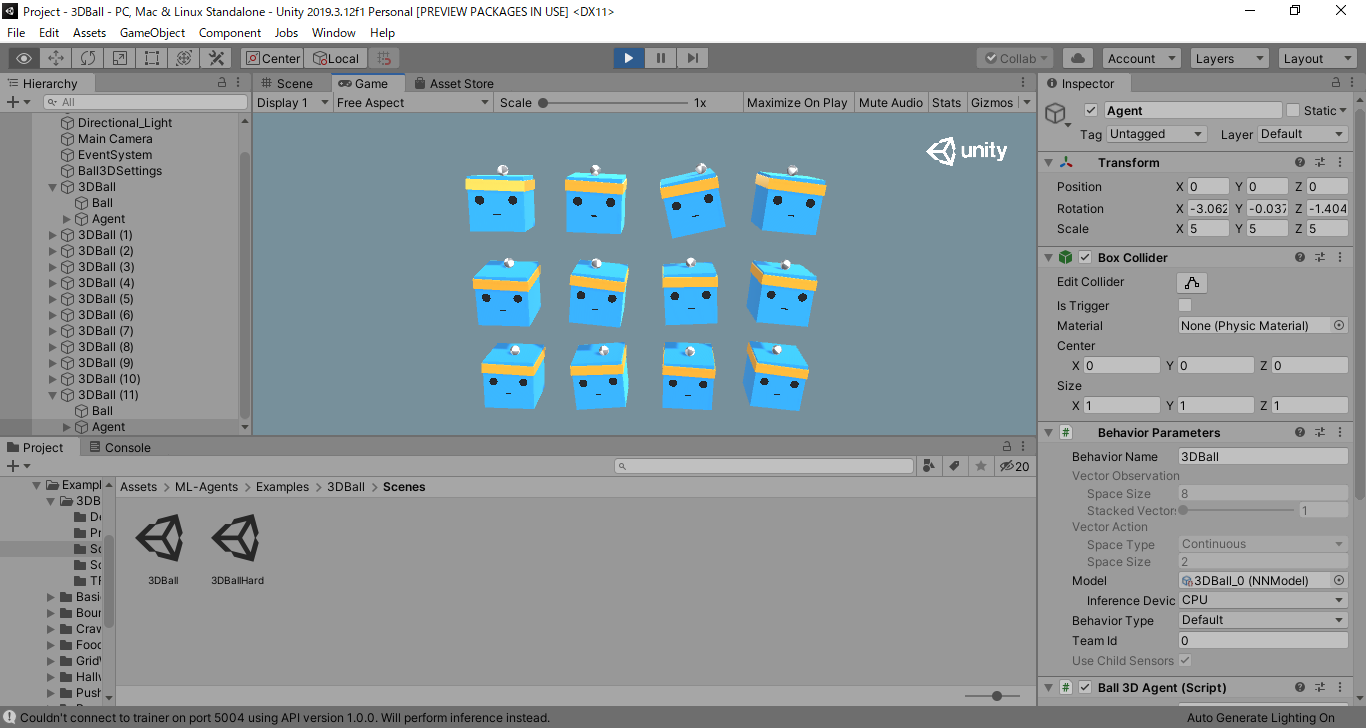Toggle Center pivot mode button
Screen dimensions: 1366x728
(273, 58)
